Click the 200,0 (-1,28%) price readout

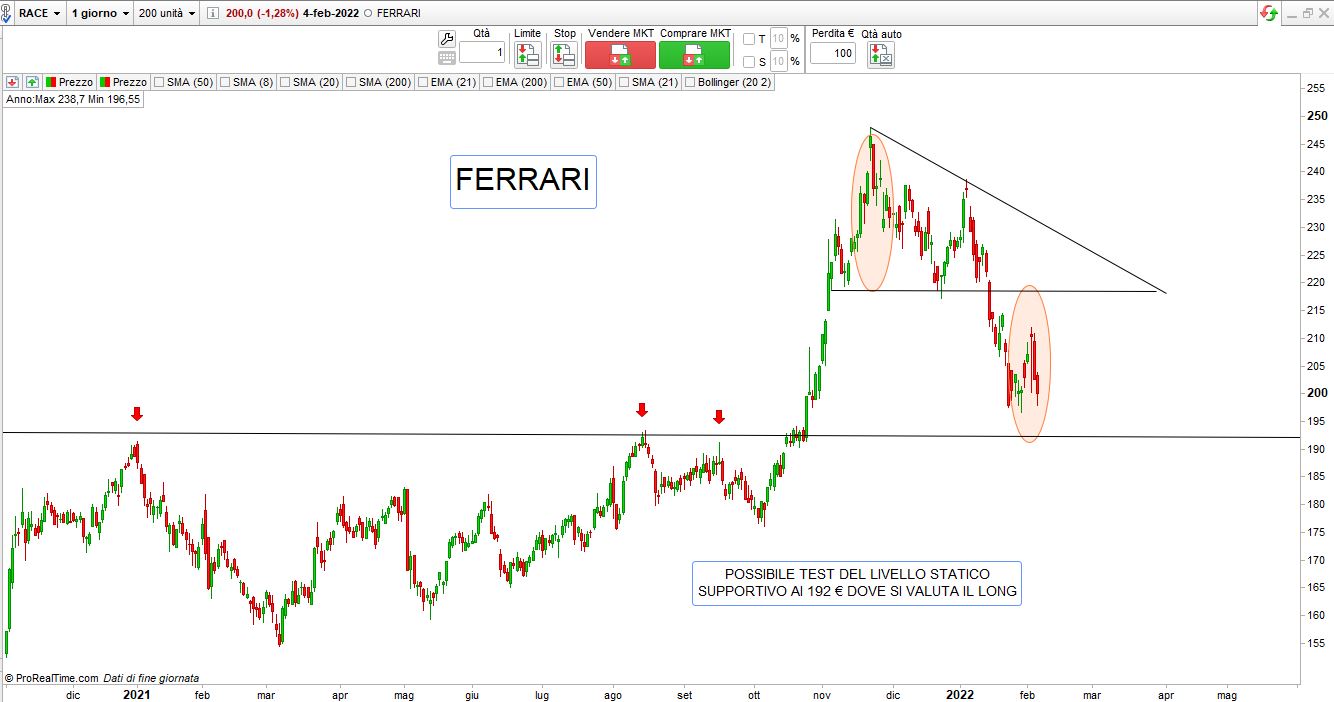tap(262, 13)
